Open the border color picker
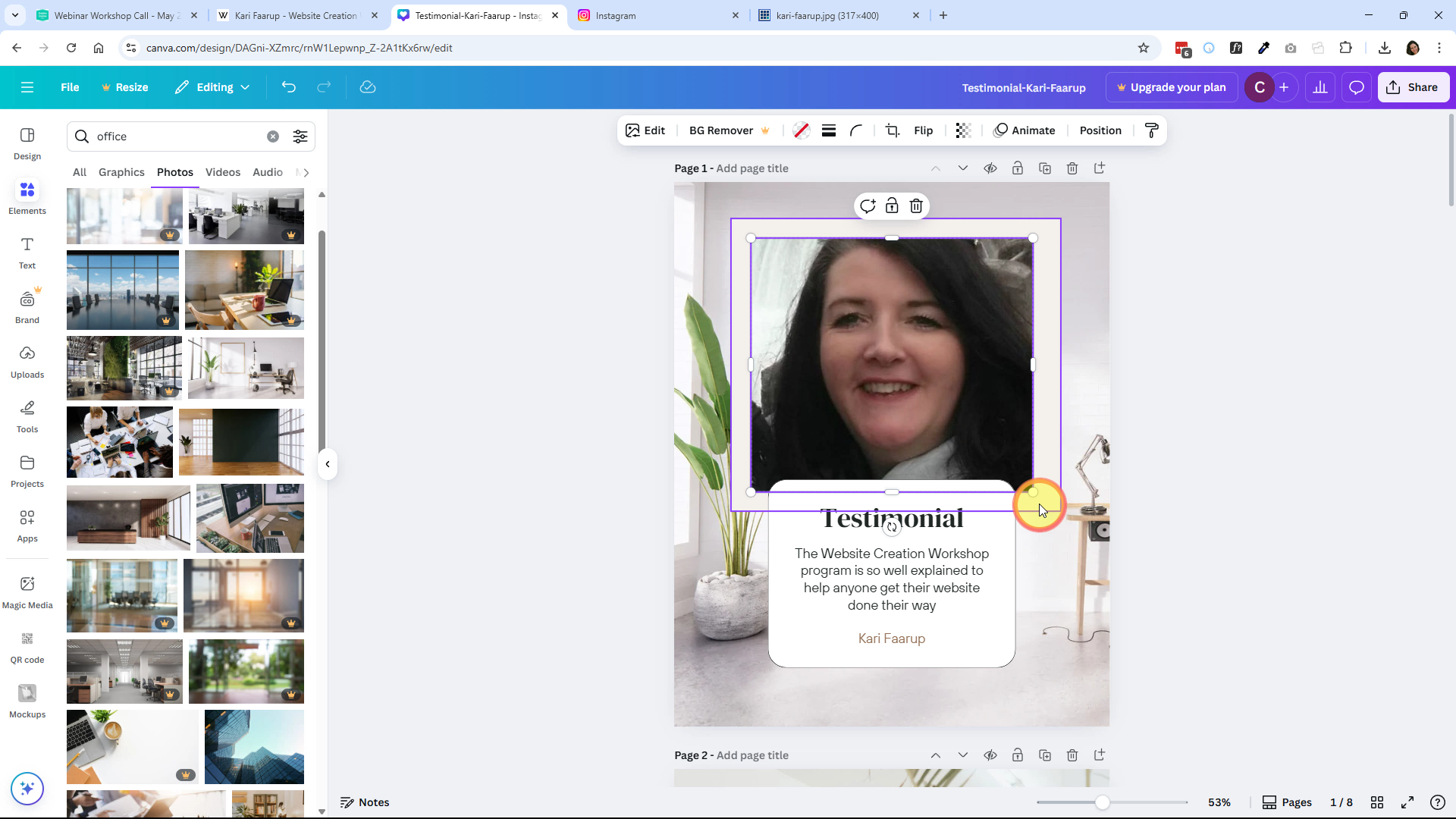This screenshot has height=819, width=1456. [x=801, y=130]
